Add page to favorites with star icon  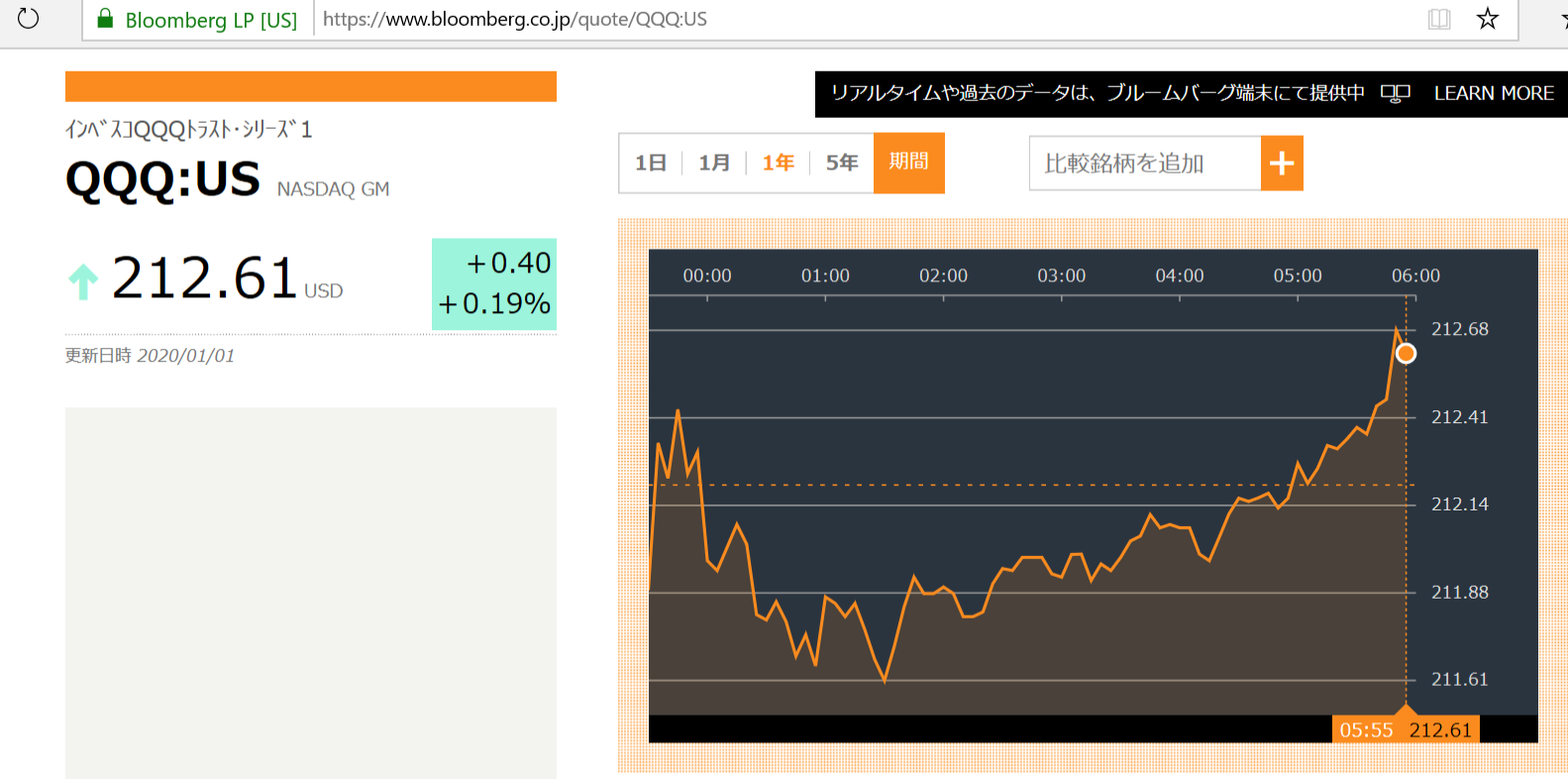(x=1487, y=19)
